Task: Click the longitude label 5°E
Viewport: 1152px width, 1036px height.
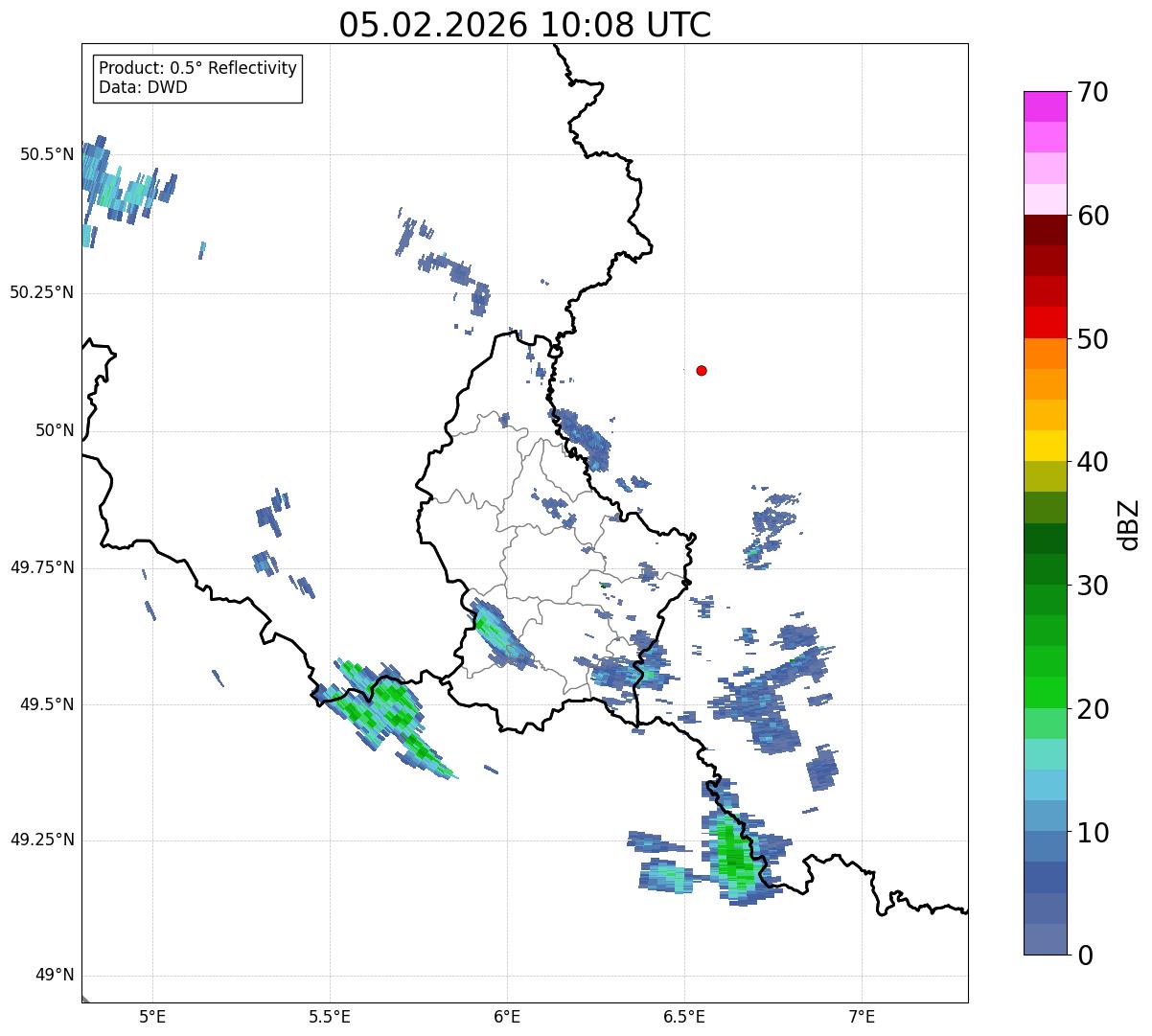Action: (152, 1016)
